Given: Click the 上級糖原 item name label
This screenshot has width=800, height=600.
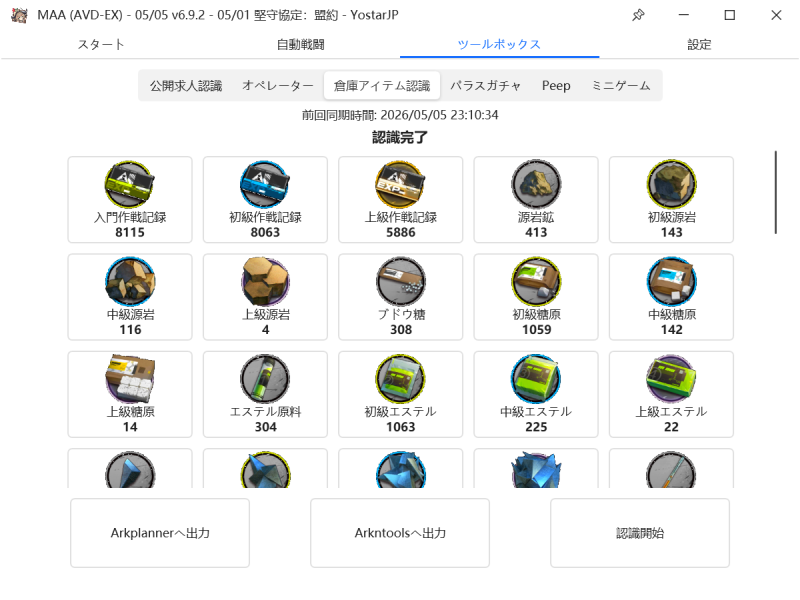Looking at the screenshot, I should click(130, 412).
